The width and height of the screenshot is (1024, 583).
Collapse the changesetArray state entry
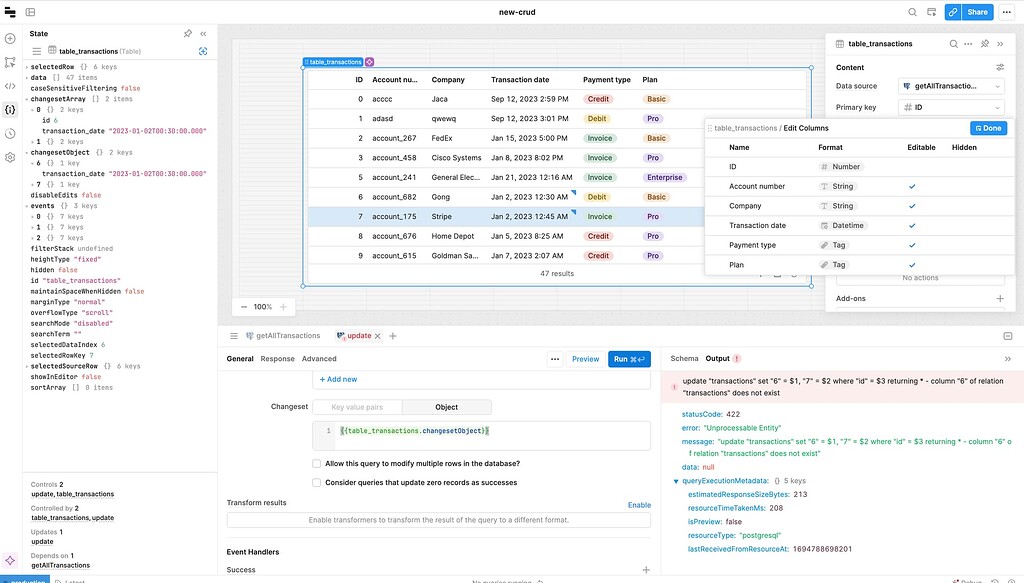[27, 99]
